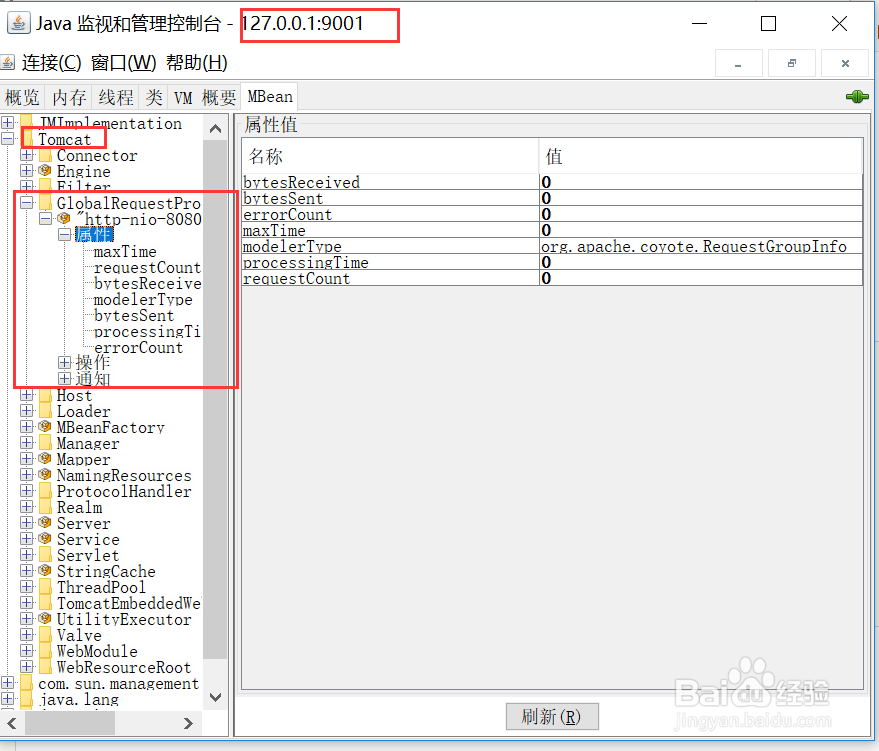
Task: Select the Service bean icon
Action: pos(45,539)
